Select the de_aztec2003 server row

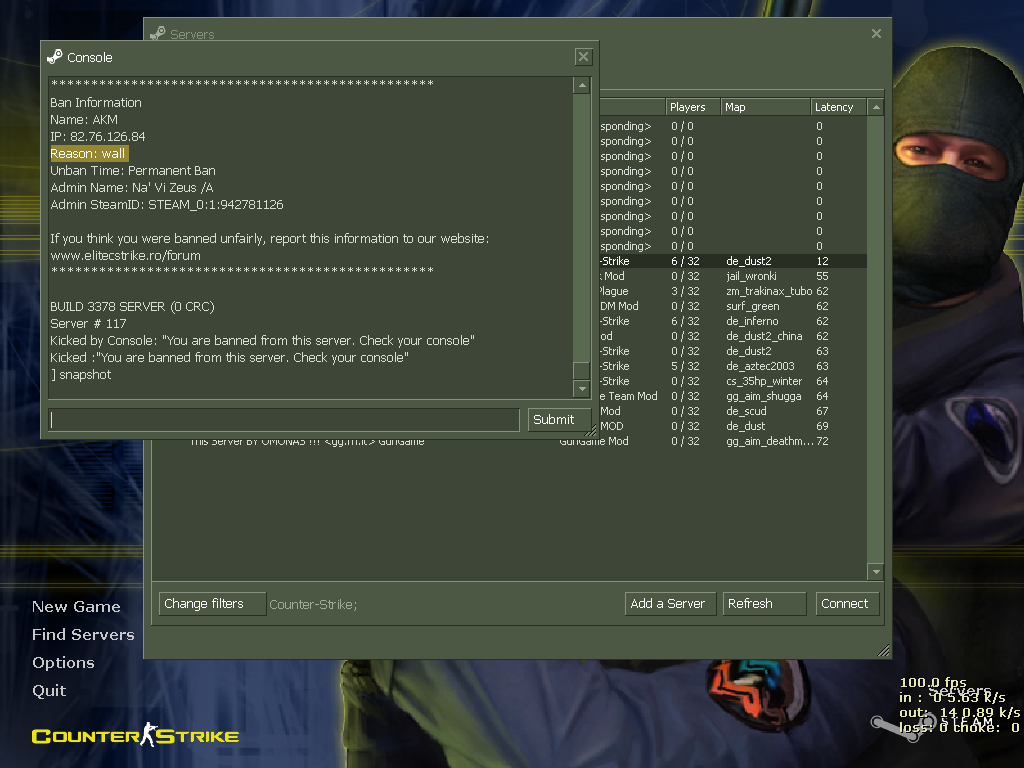click(733, 366)
